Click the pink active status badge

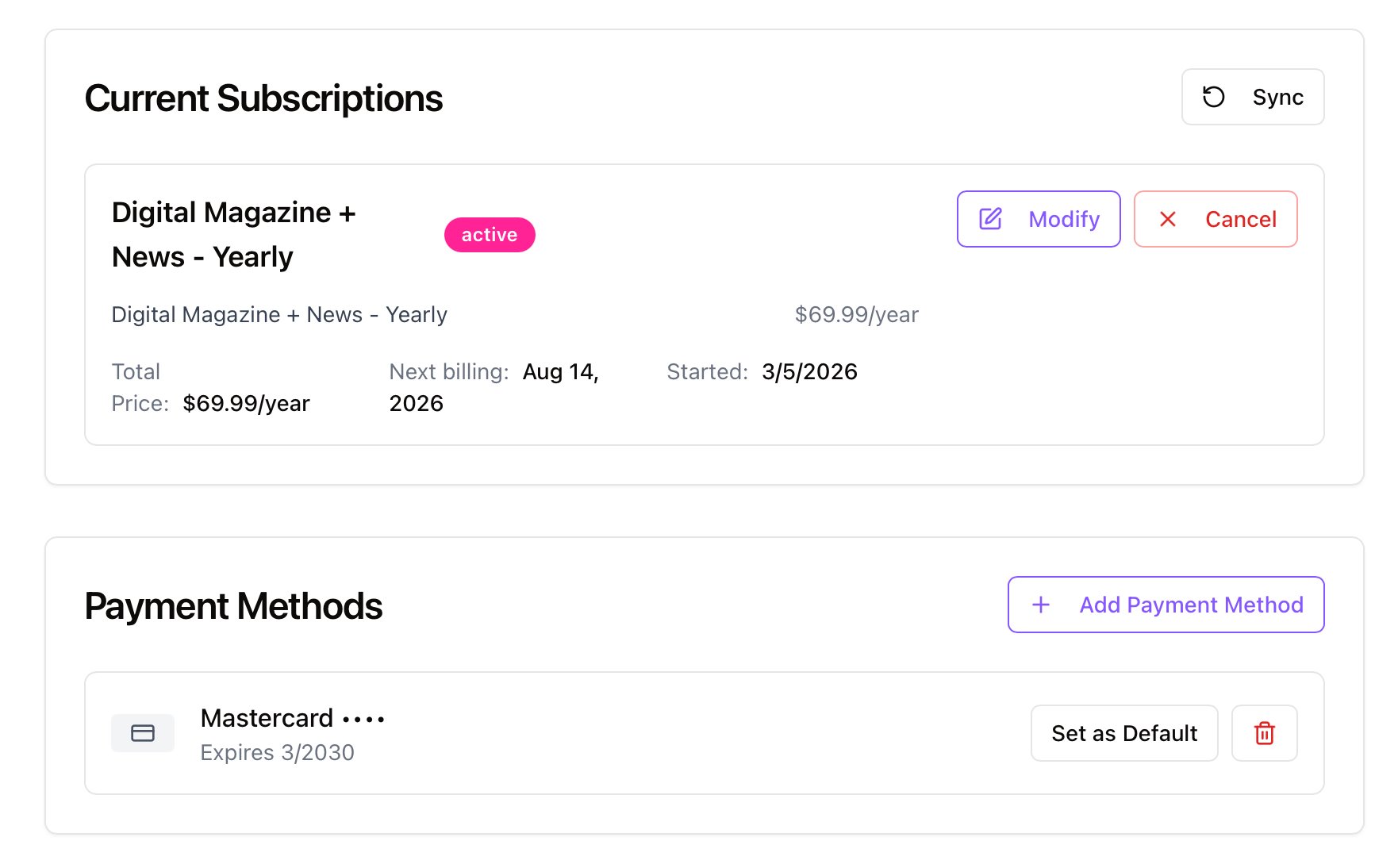point(489,235)
